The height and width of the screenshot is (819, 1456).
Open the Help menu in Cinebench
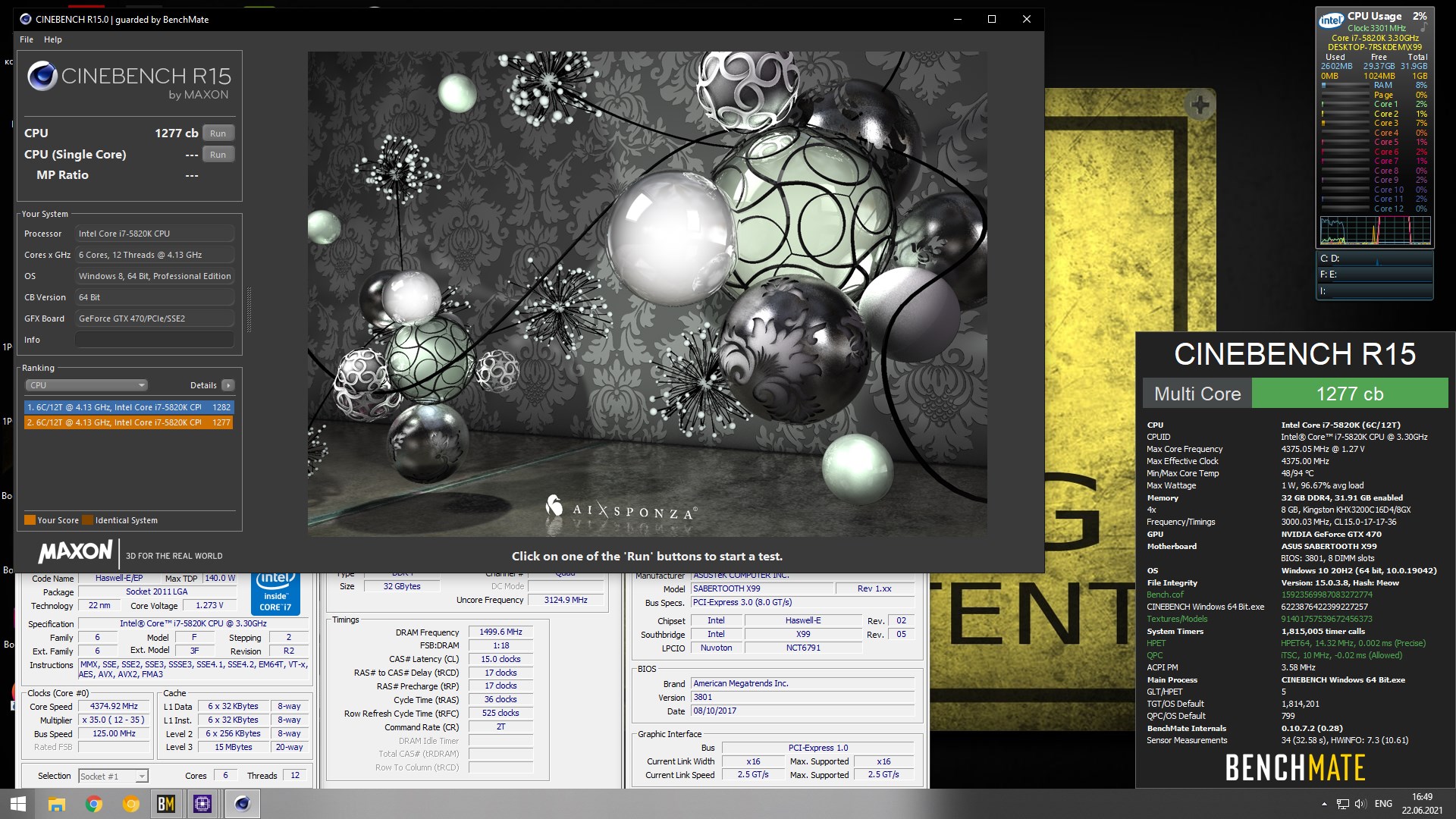pyautogui.click(x=53, y=39)
